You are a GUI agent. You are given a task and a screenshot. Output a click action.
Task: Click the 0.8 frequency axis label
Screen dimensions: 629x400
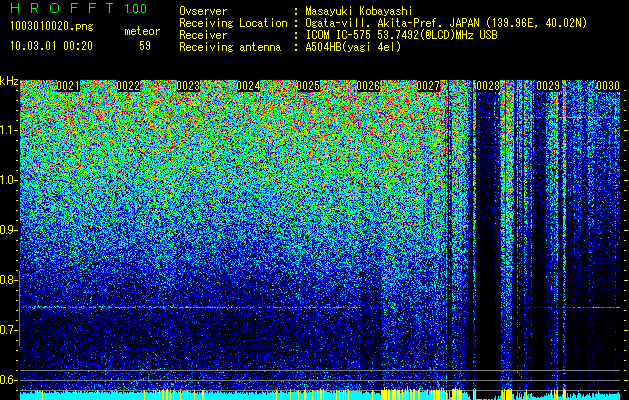click(8, 280)
